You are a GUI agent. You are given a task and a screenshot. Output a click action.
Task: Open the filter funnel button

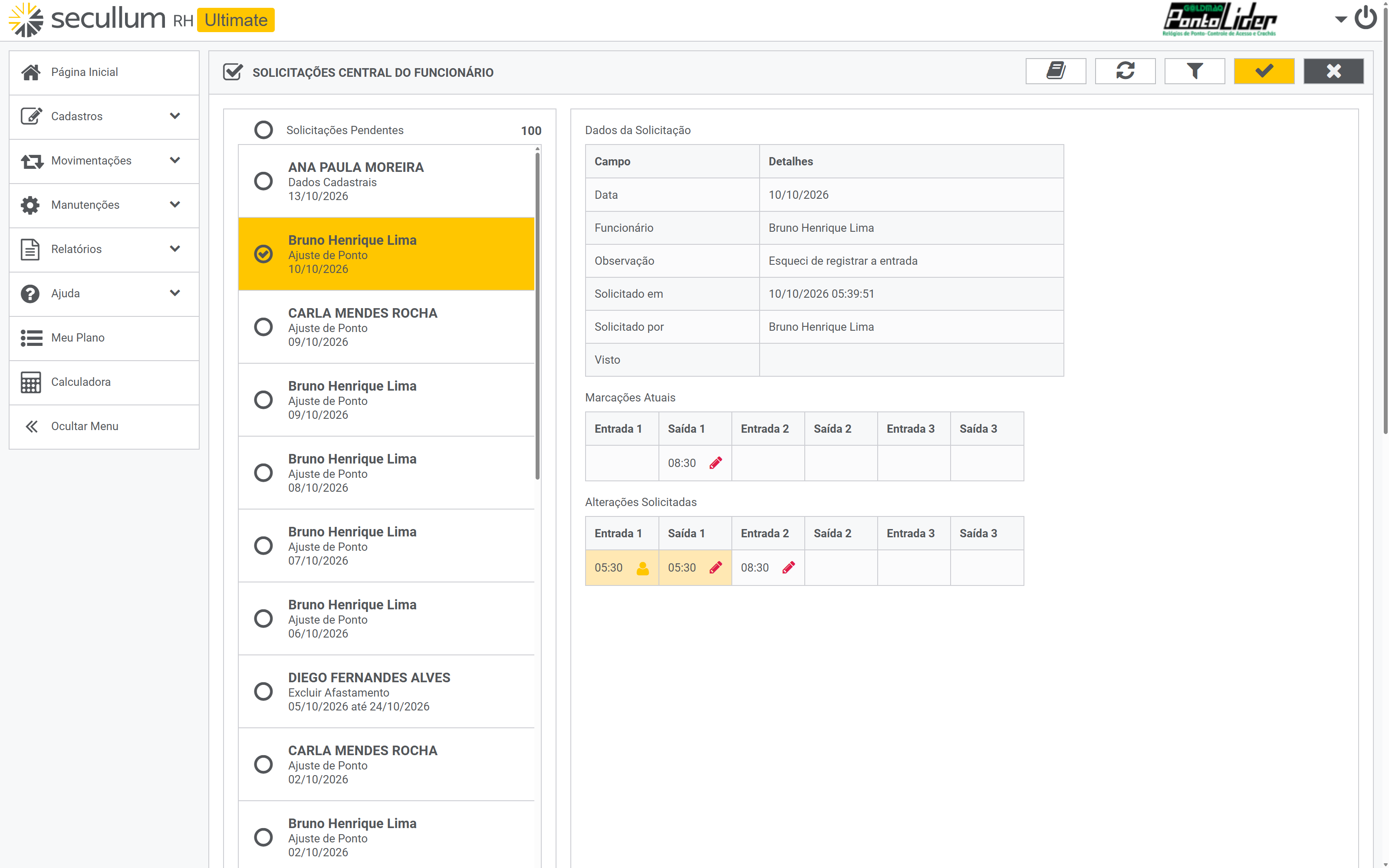(1195, 71)
